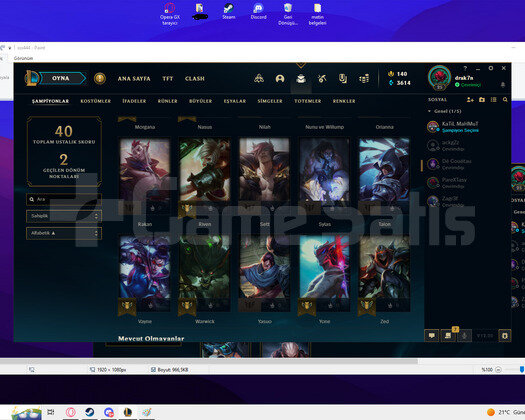Open the İFADELER tab
The image size is (525, 420).
pos(134,101)
